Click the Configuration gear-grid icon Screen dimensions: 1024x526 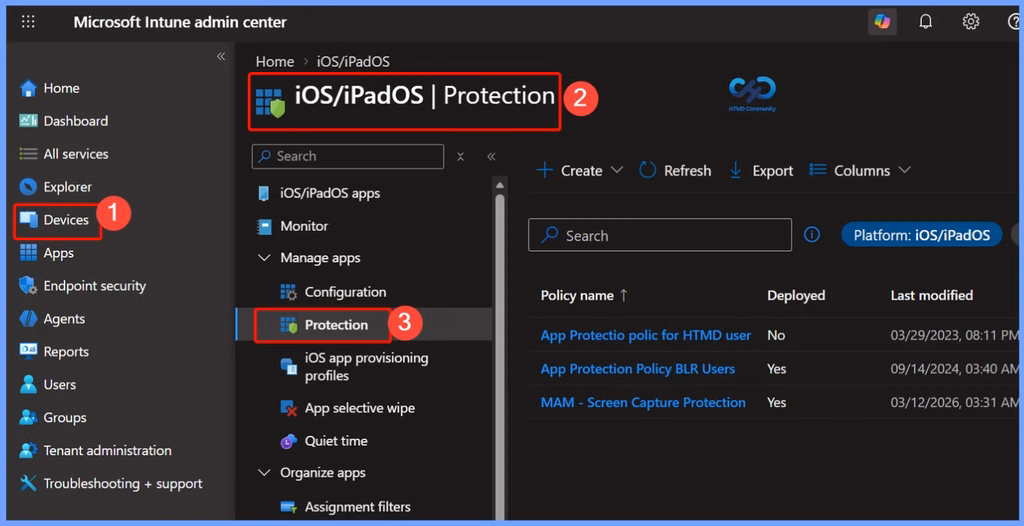288,292
